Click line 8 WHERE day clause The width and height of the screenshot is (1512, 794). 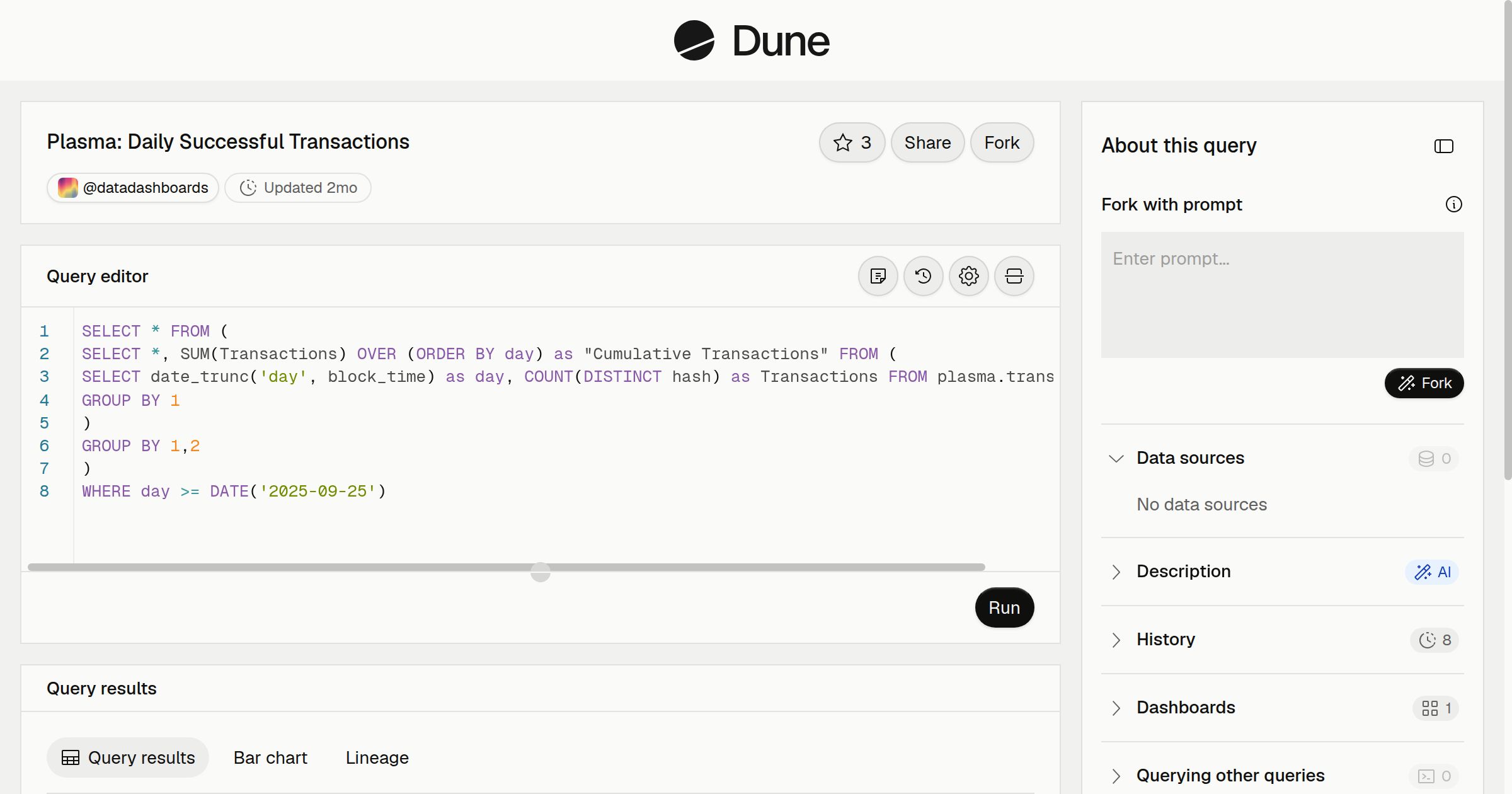coord(234,492)
